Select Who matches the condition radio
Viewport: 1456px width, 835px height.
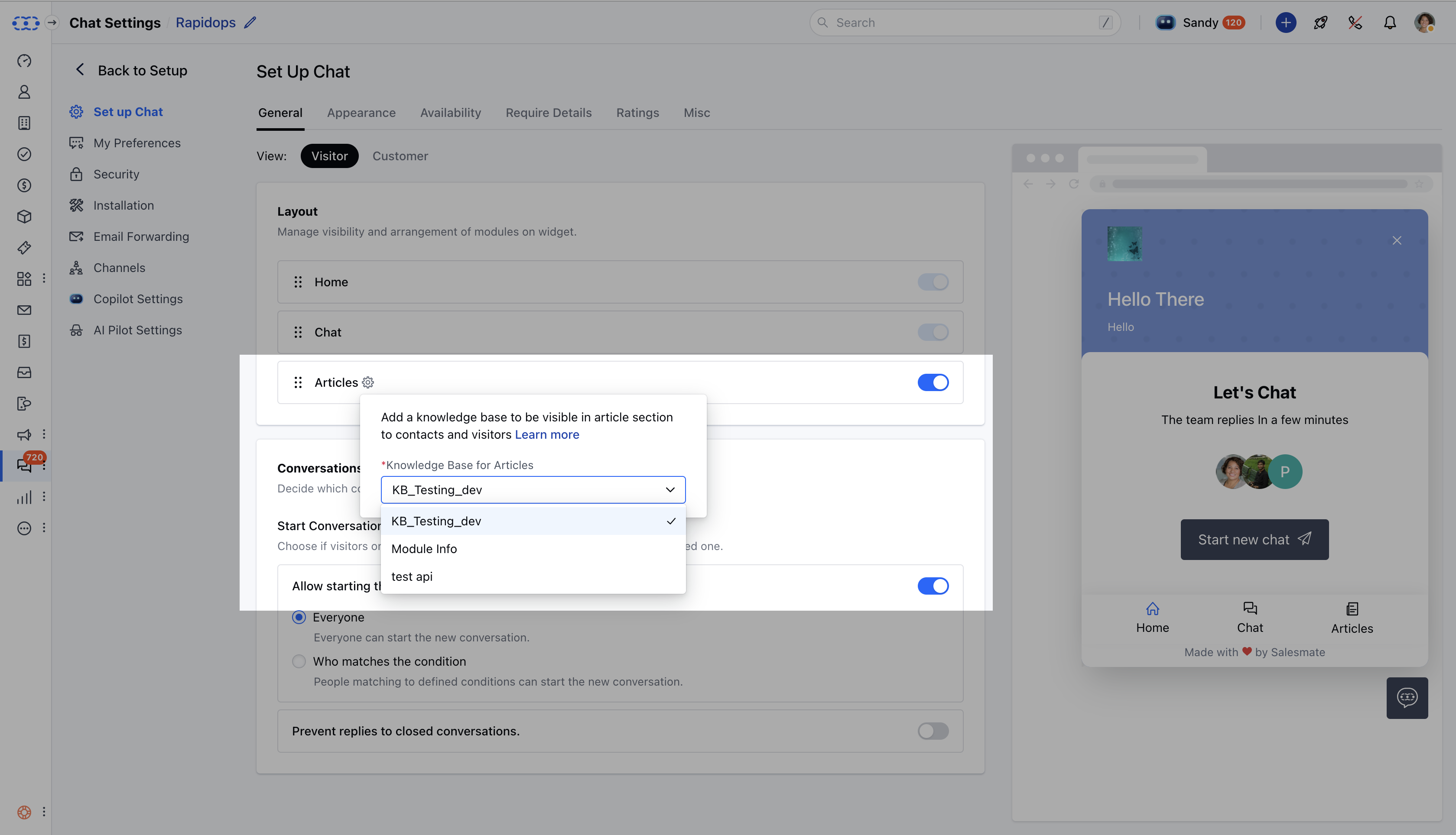point(299,661)
